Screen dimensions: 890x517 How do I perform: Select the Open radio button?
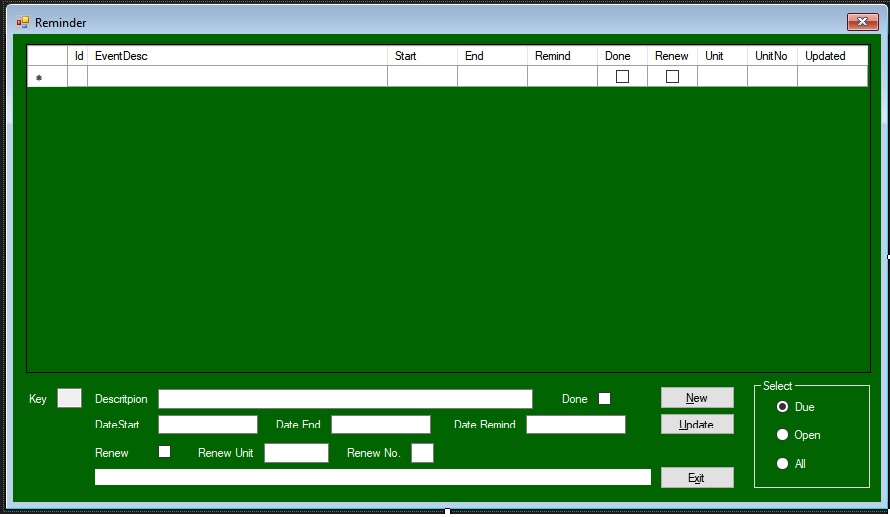[x=783, y=435]
